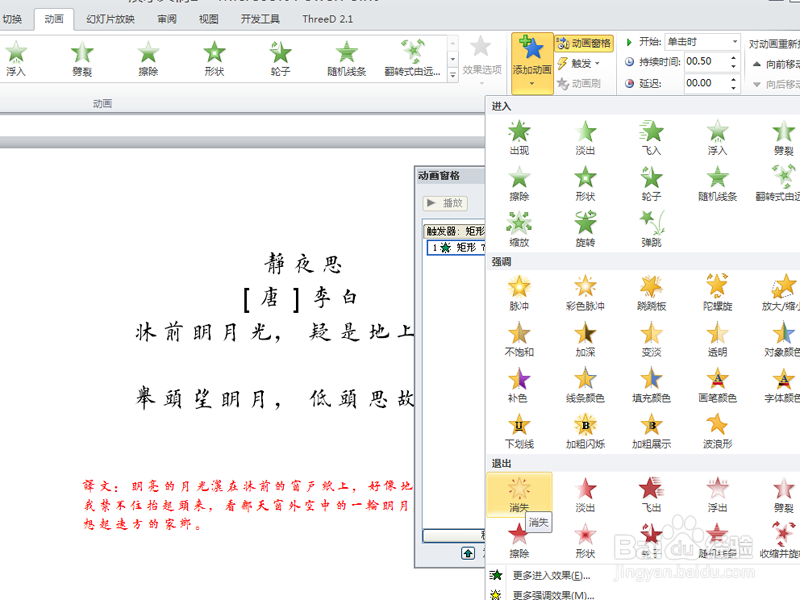Click the move-up arrow in animation pane
This screenshot has width=800, height=600.
click(x=468, y=553)
